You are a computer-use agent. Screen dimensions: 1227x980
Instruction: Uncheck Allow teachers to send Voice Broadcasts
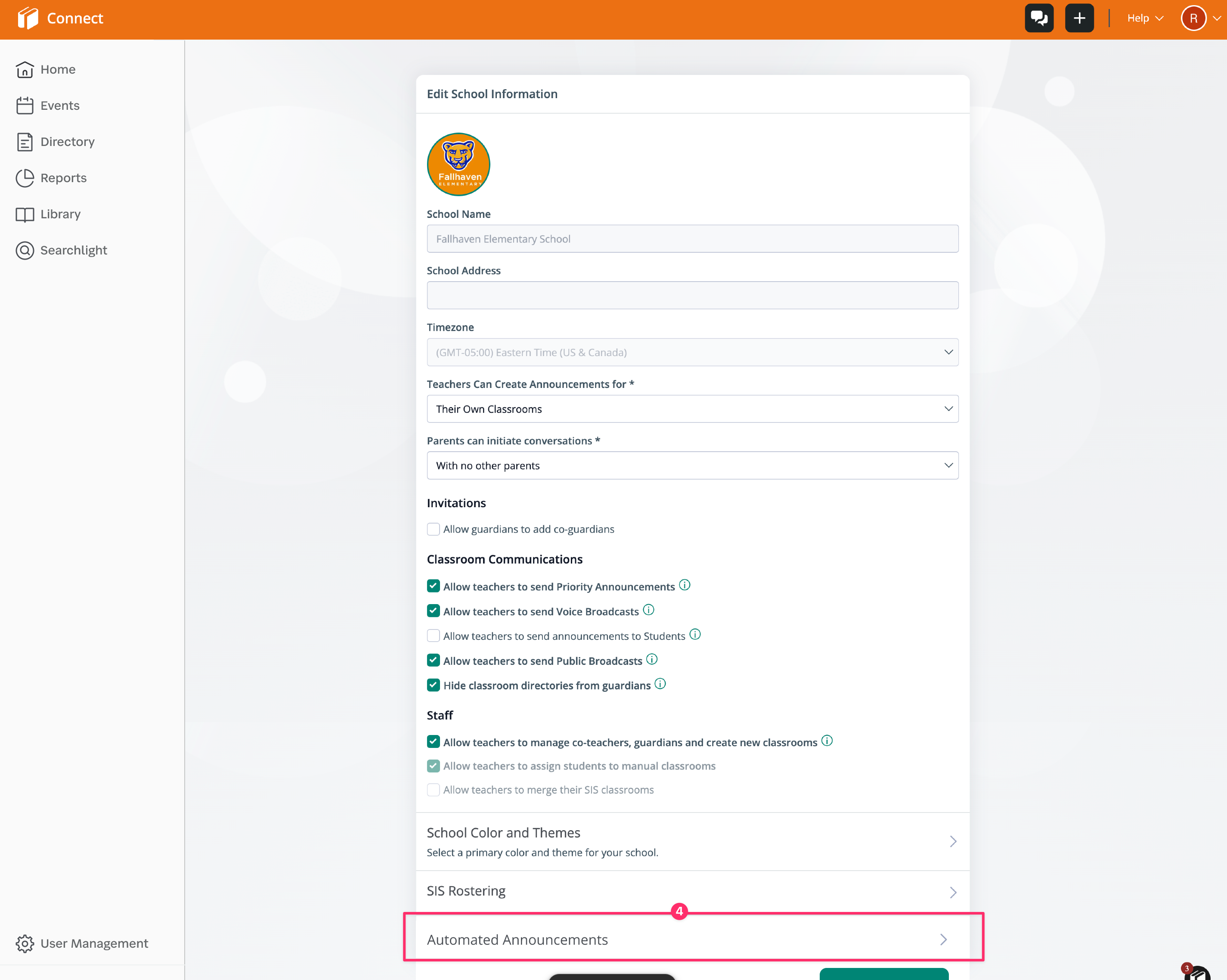433,611
